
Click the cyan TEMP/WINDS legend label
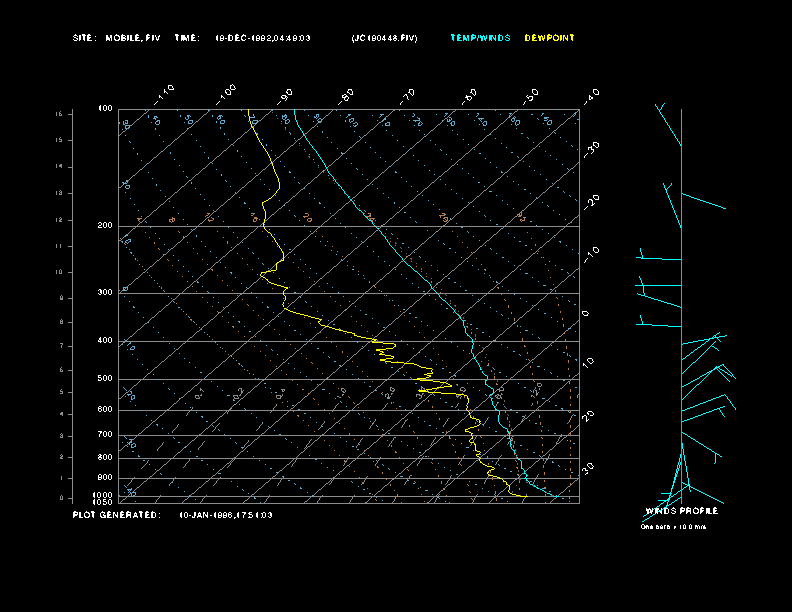pyautogui.click(x=480, y=38)
